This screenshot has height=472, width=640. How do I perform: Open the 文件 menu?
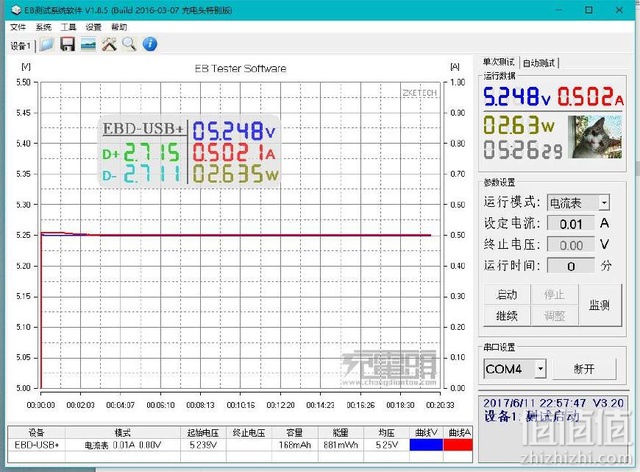coord(18,27)
